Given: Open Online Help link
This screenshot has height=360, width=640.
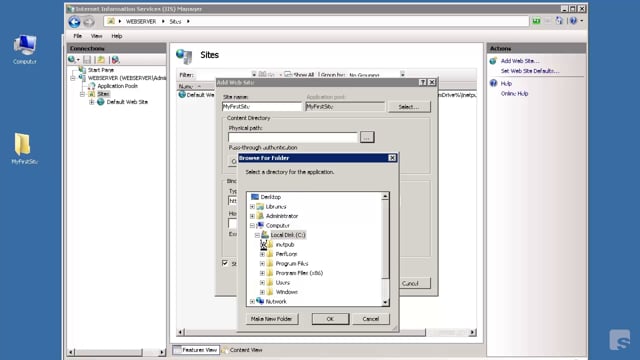Looking at the screenshot, I should [514, 93].
